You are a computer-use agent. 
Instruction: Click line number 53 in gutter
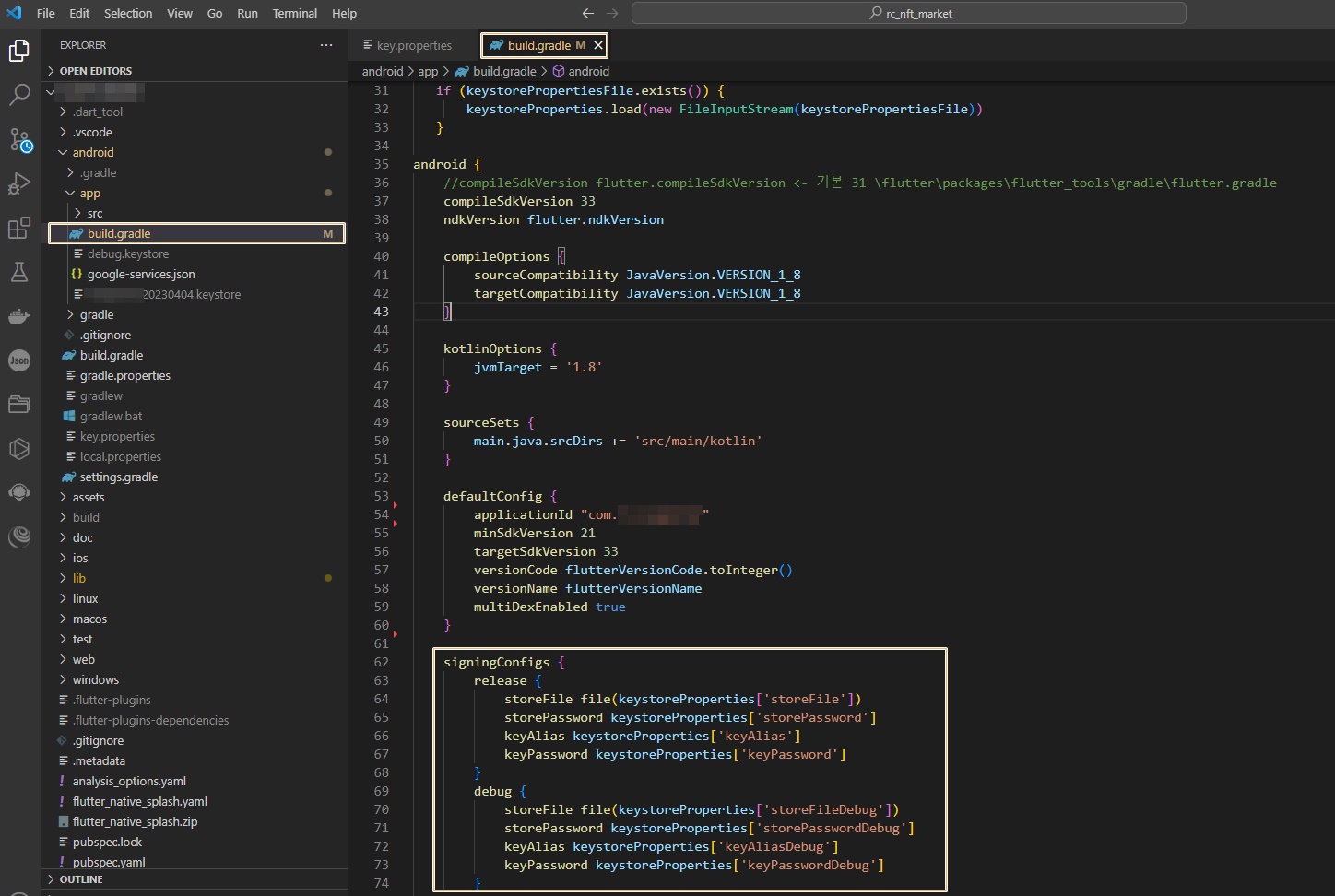[382, 496]
